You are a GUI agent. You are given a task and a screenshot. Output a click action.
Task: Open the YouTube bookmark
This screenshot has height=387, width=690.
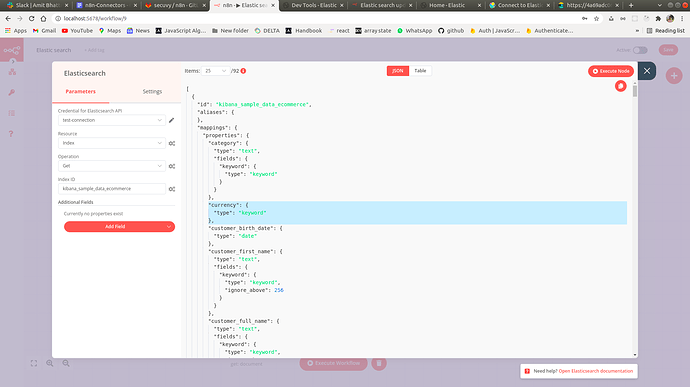77,31
